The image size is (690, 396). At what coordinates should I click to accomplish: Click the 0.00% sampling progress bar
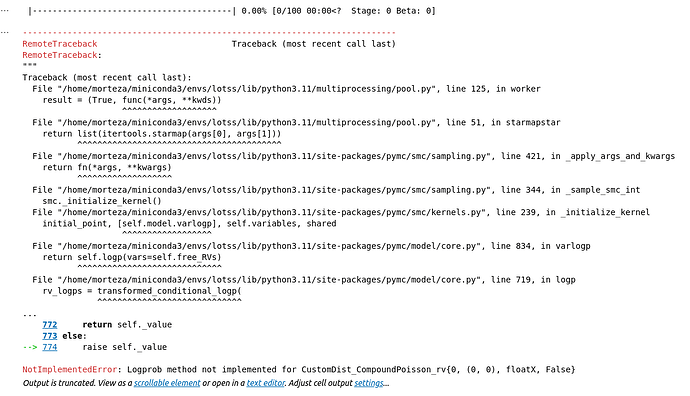132,11
